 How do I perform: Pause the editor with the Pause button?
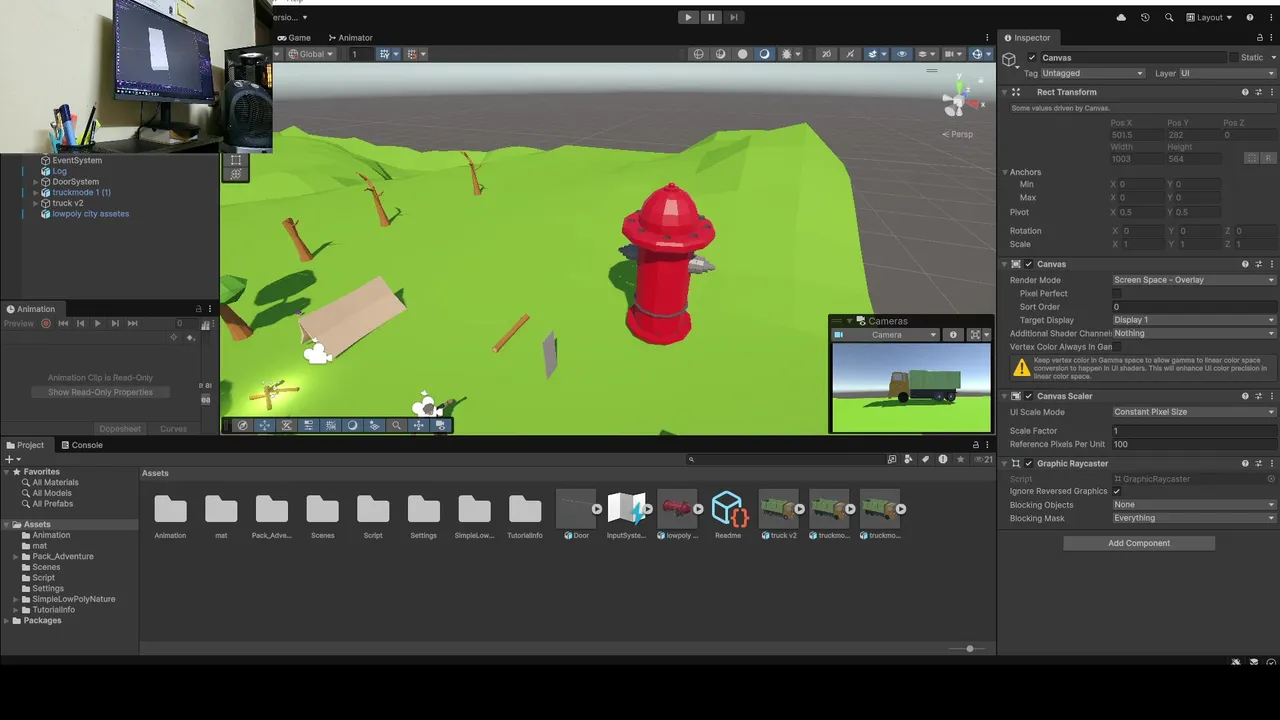711,17
